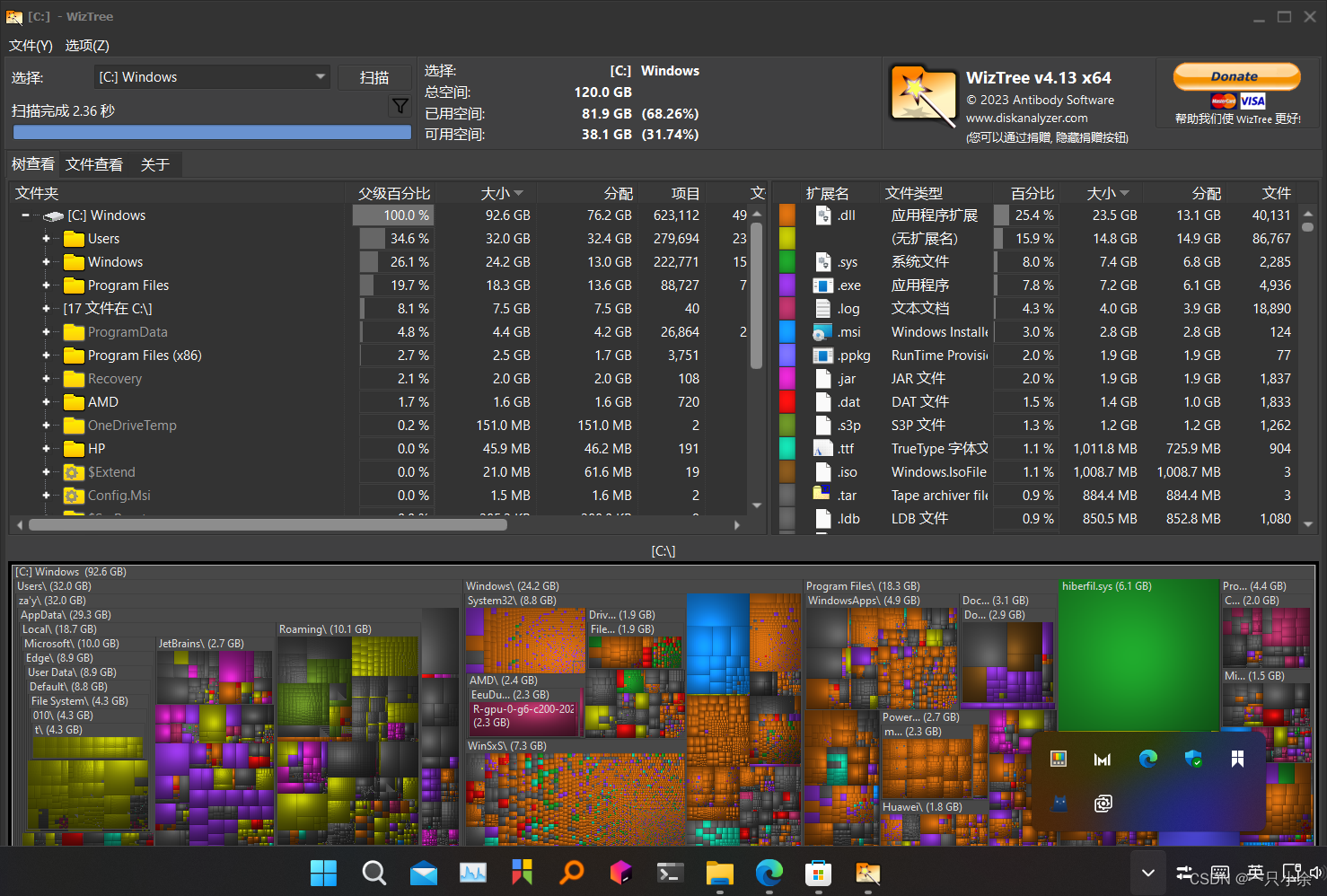This screenshot has width=1327, height=896.
Task: Open Mail app from taskbar
Action: [424, 873]
